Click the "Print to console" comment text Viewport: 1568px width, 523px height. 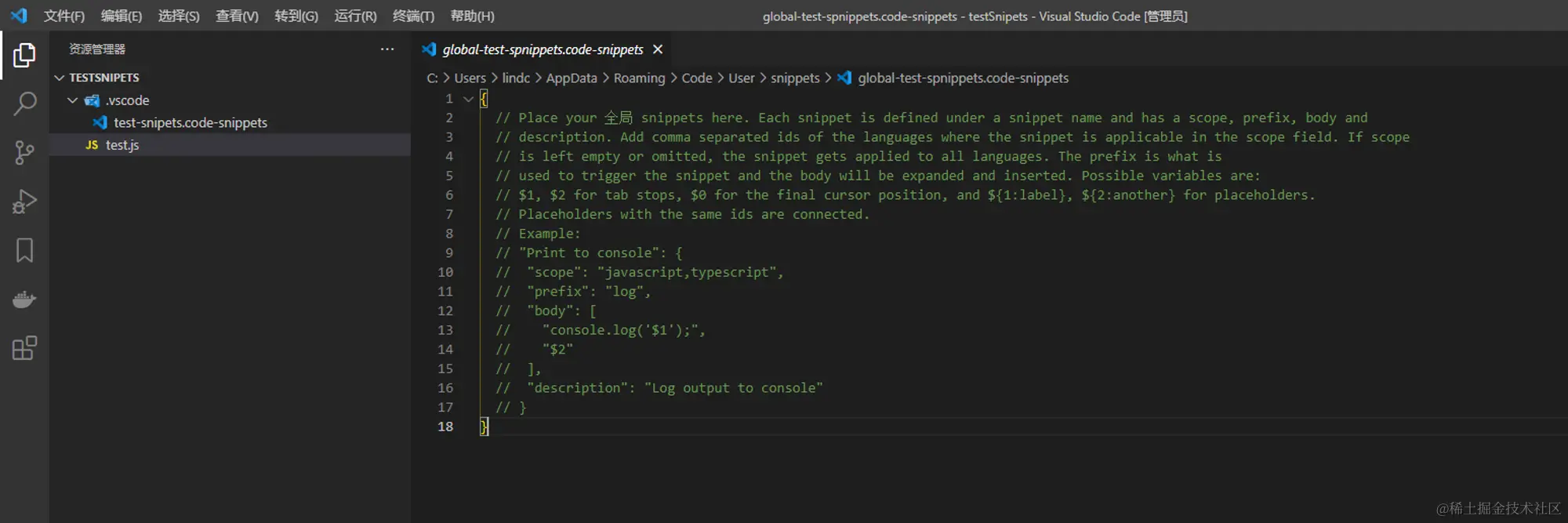(x=589, y=253)
